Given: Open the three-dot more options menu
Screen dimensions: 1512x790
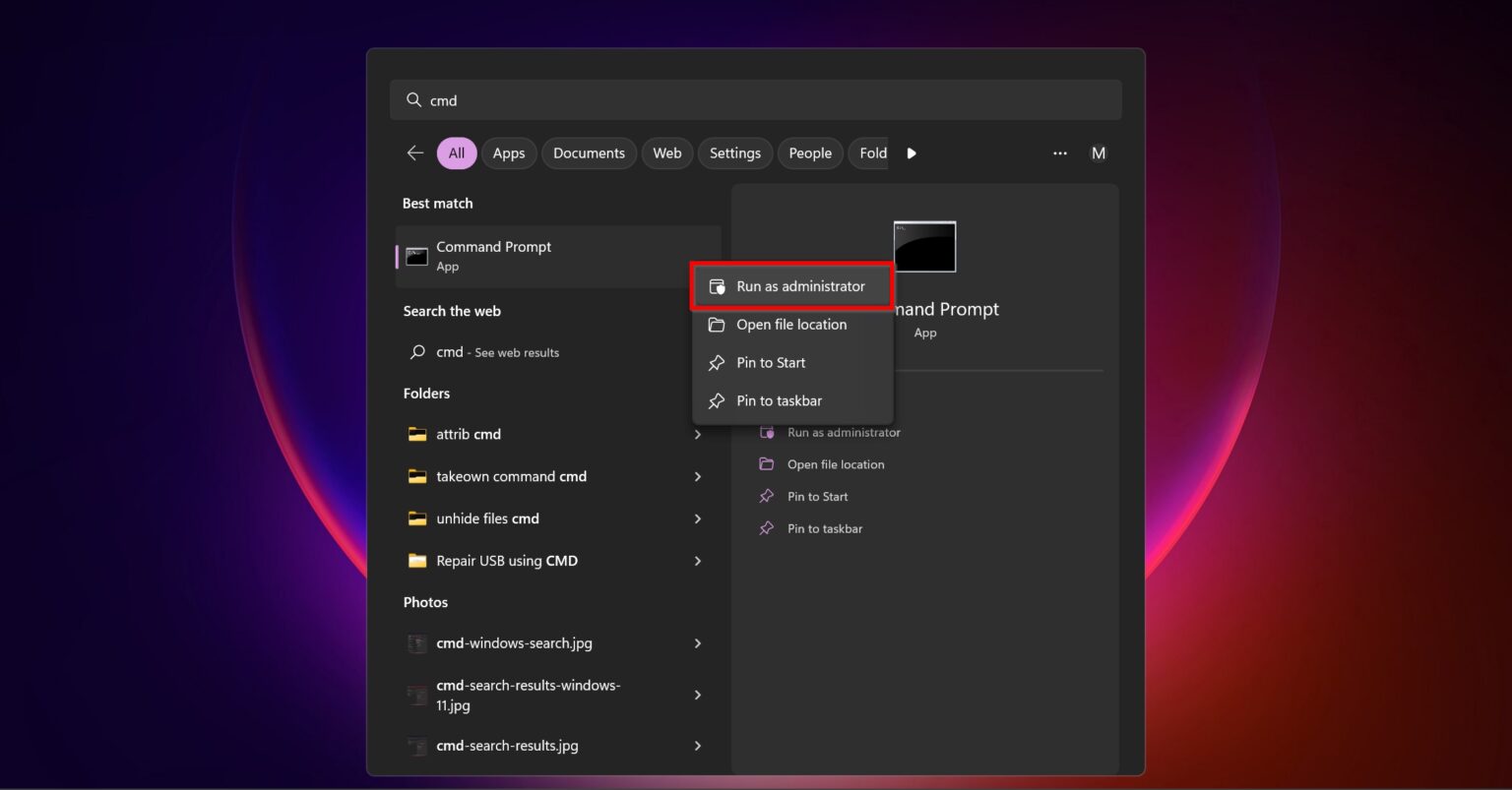Looking at the screenshot, I should [x=1059, y=153].
